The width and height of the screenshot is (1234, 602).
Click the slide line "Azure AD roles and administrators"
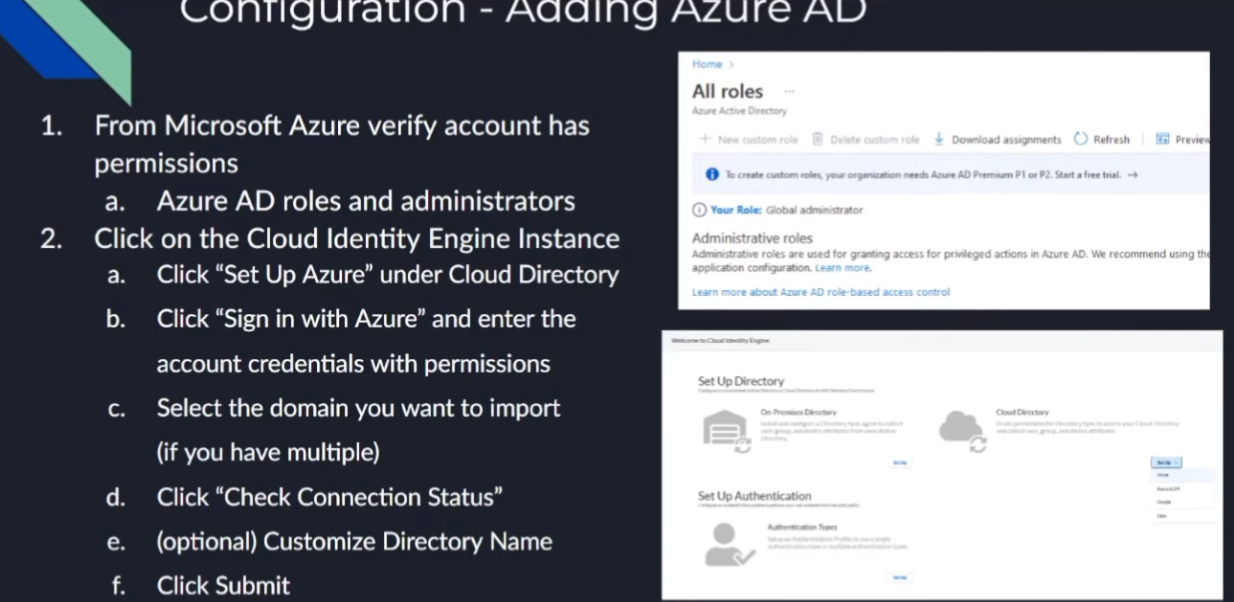click(x=366, y=200)
